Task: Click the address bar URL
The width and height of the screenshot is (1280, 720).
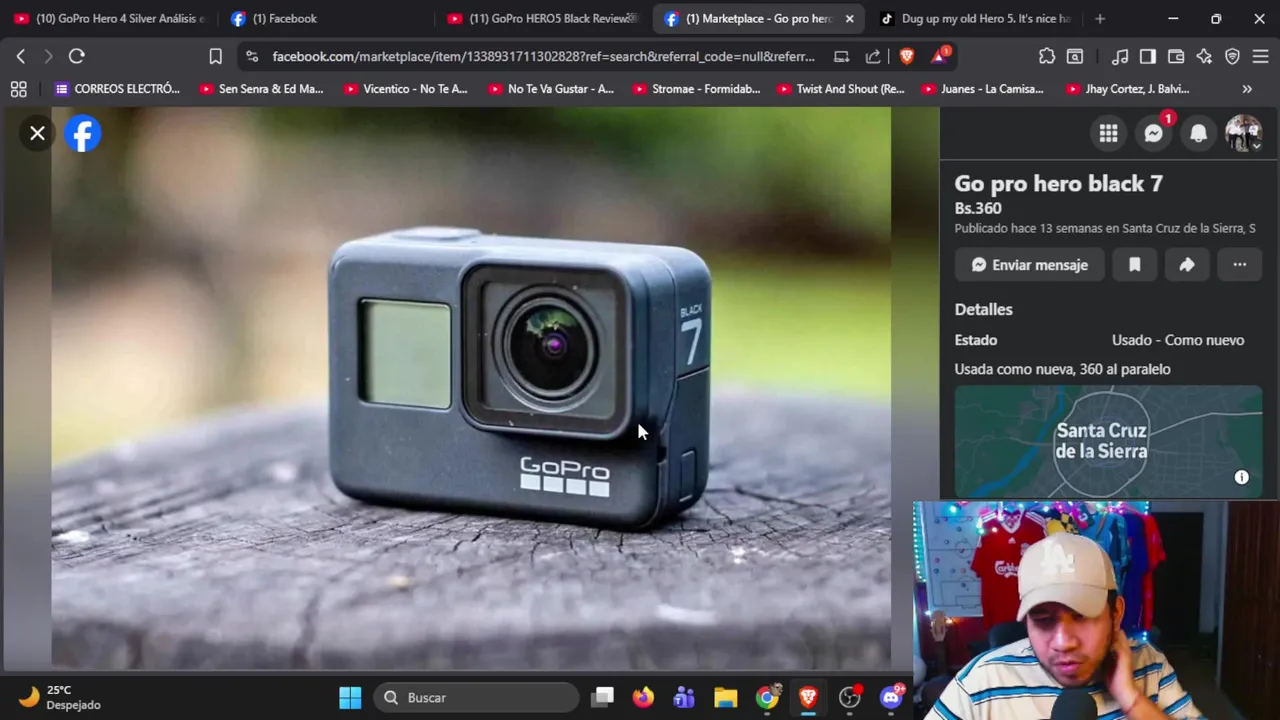Action: [543, 57]
